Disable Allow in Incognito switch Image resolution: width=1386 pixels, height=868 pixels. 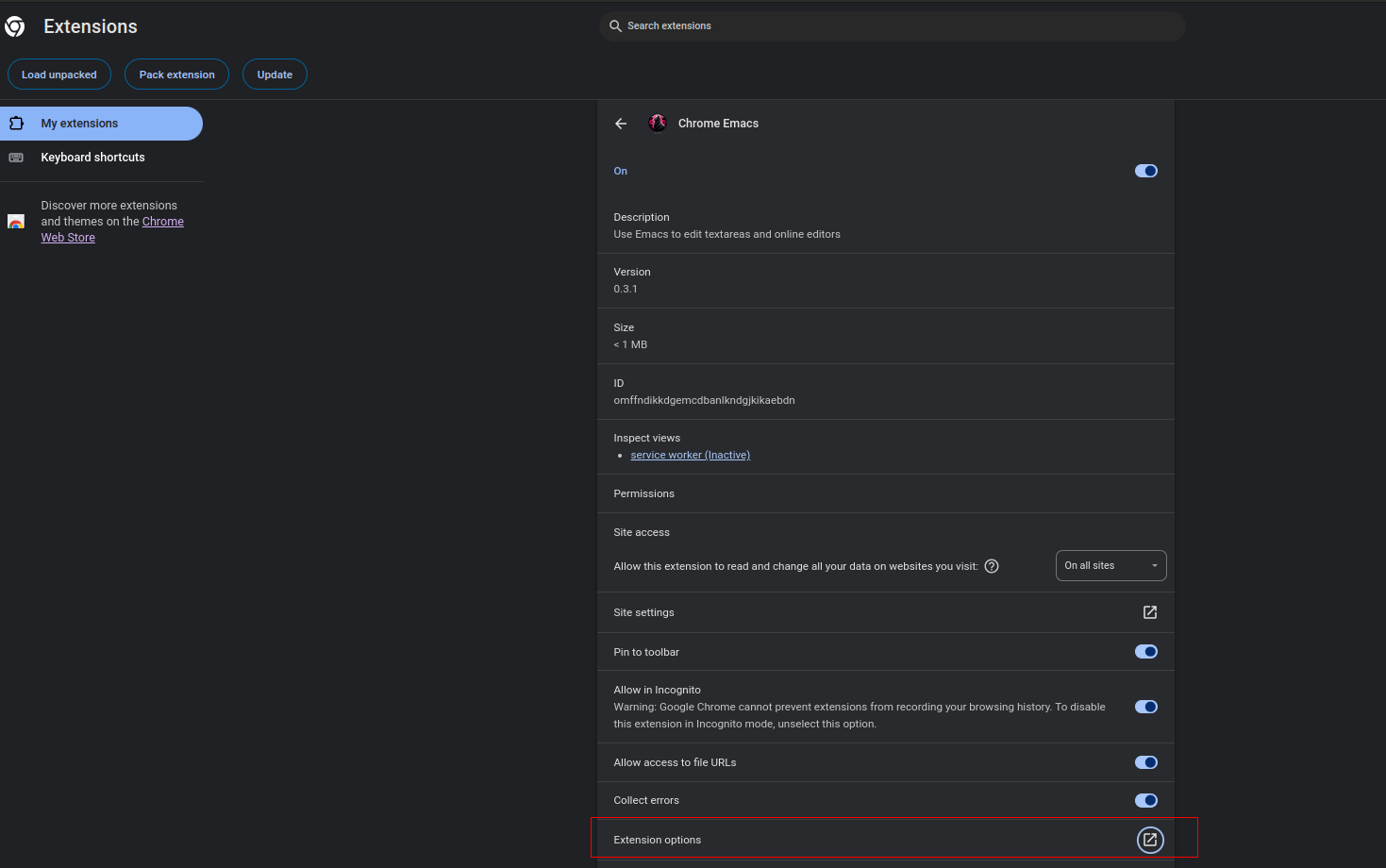[1146, 707]
